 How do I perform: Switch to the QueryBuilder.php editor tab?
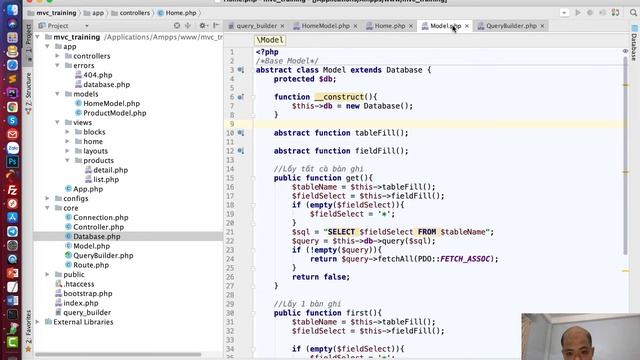pos(511,26)
